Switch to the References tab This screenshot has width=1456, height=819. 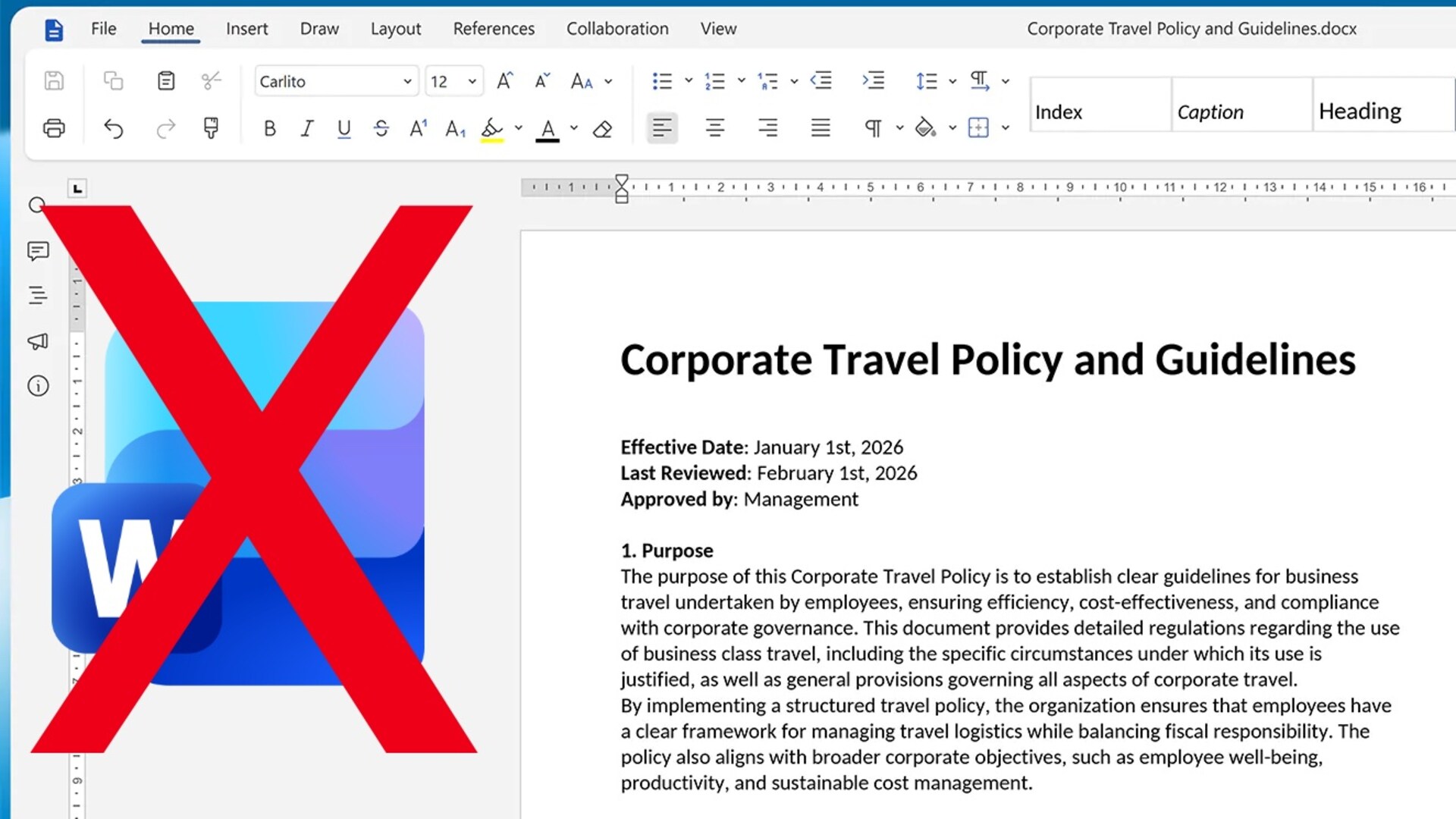(494, 29)
